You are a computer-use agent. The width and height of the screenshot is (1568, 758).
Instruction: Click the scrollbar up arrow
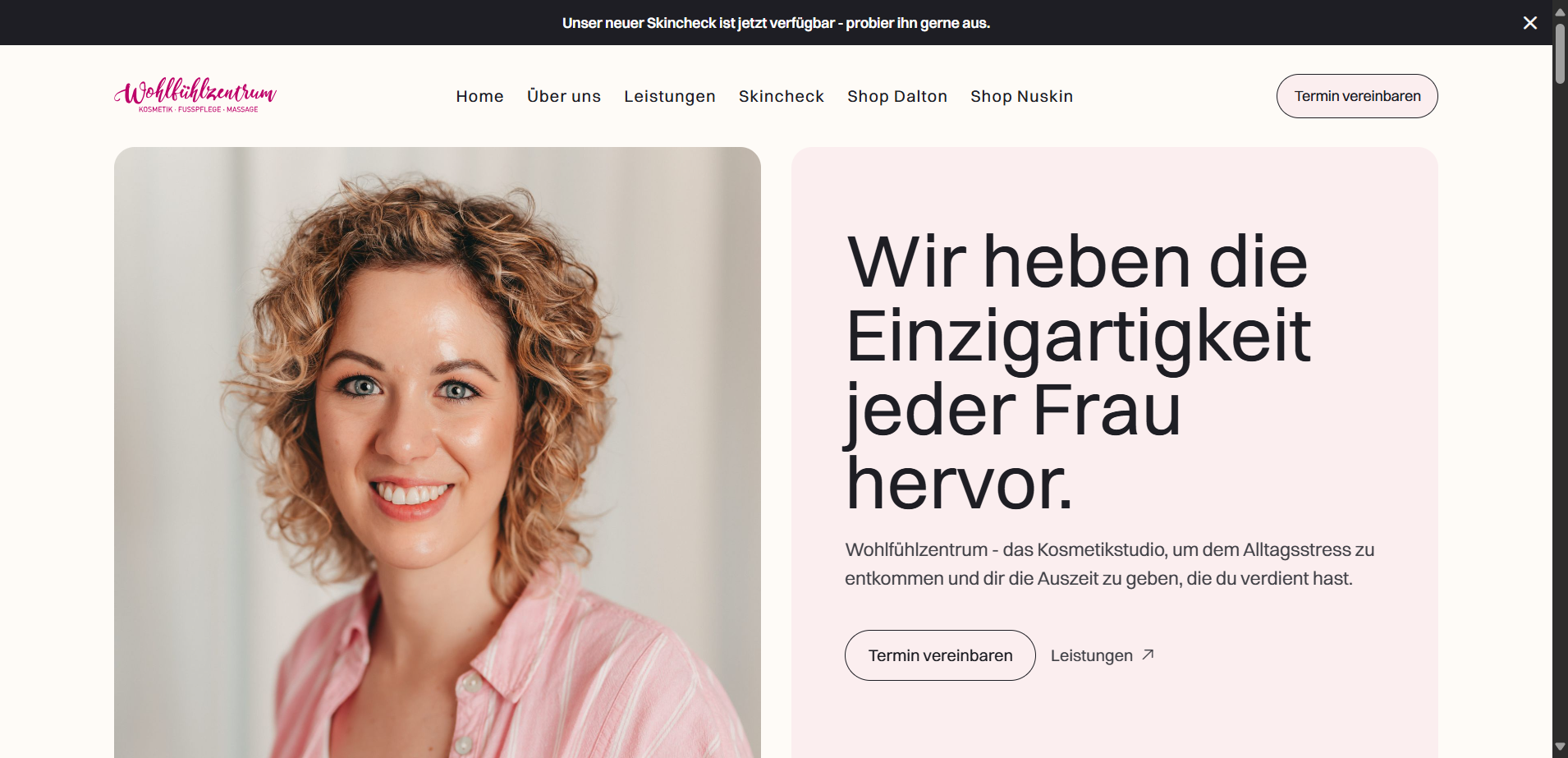pos(1560,11)
